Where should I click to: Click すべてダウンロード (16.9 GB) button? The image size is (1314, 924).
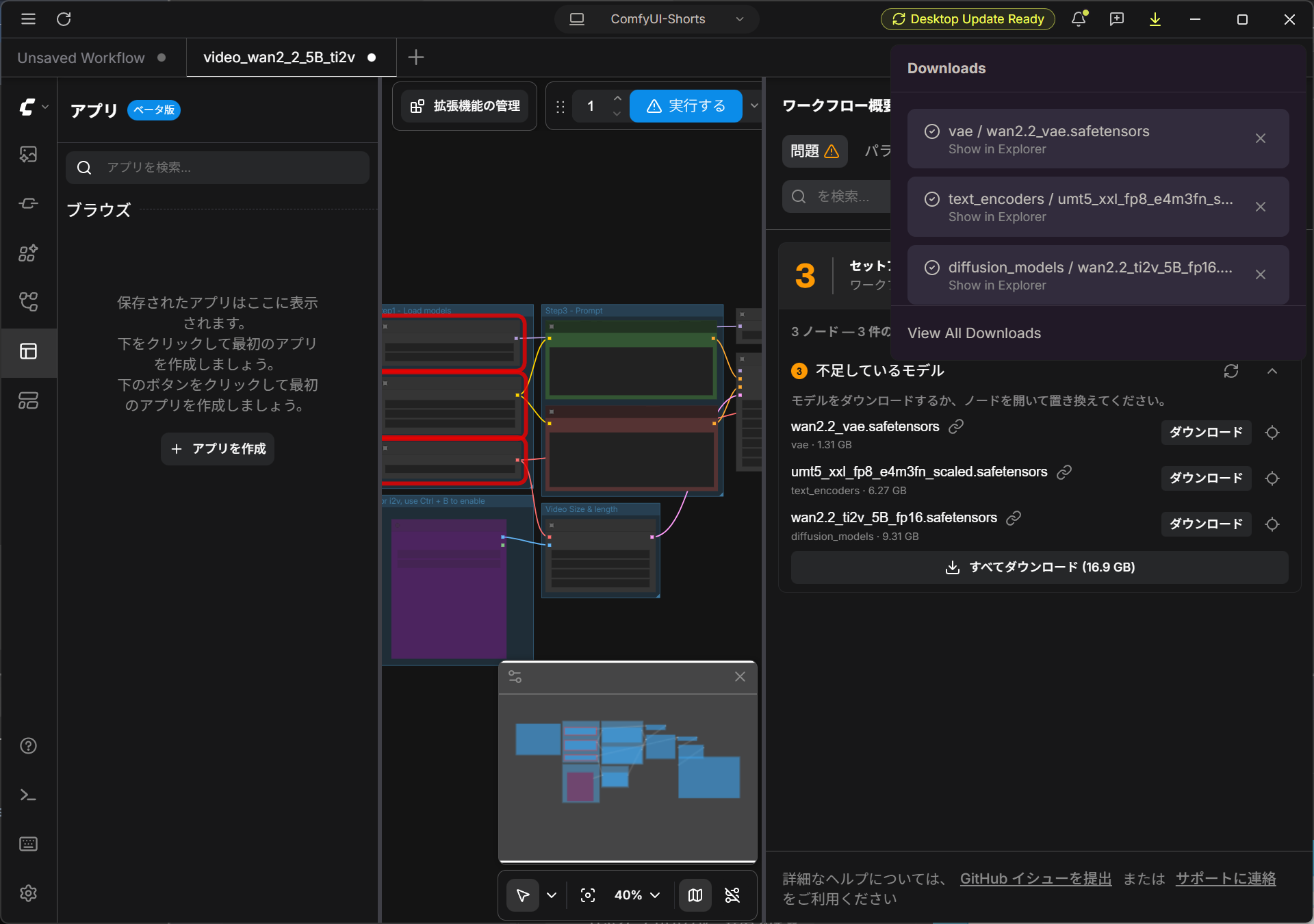[1040, 567]
